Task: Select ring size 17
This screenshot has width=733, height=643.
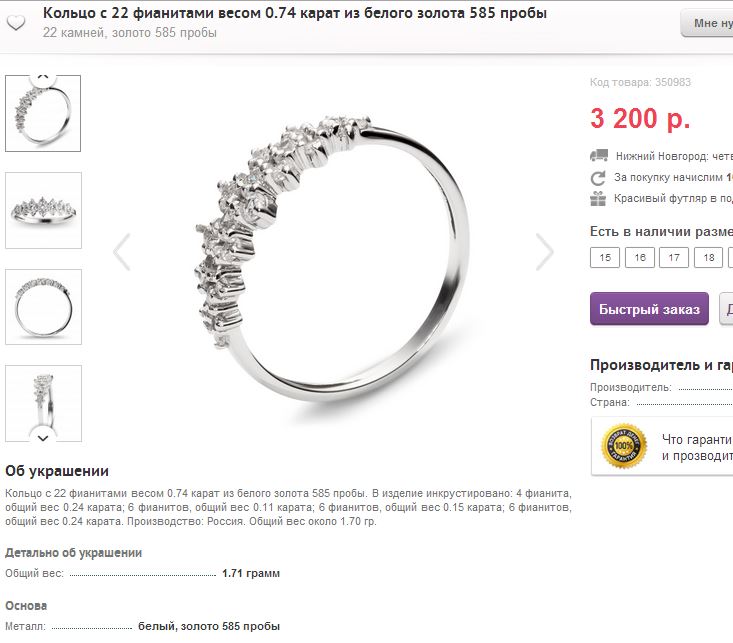Action: point(674,258)
